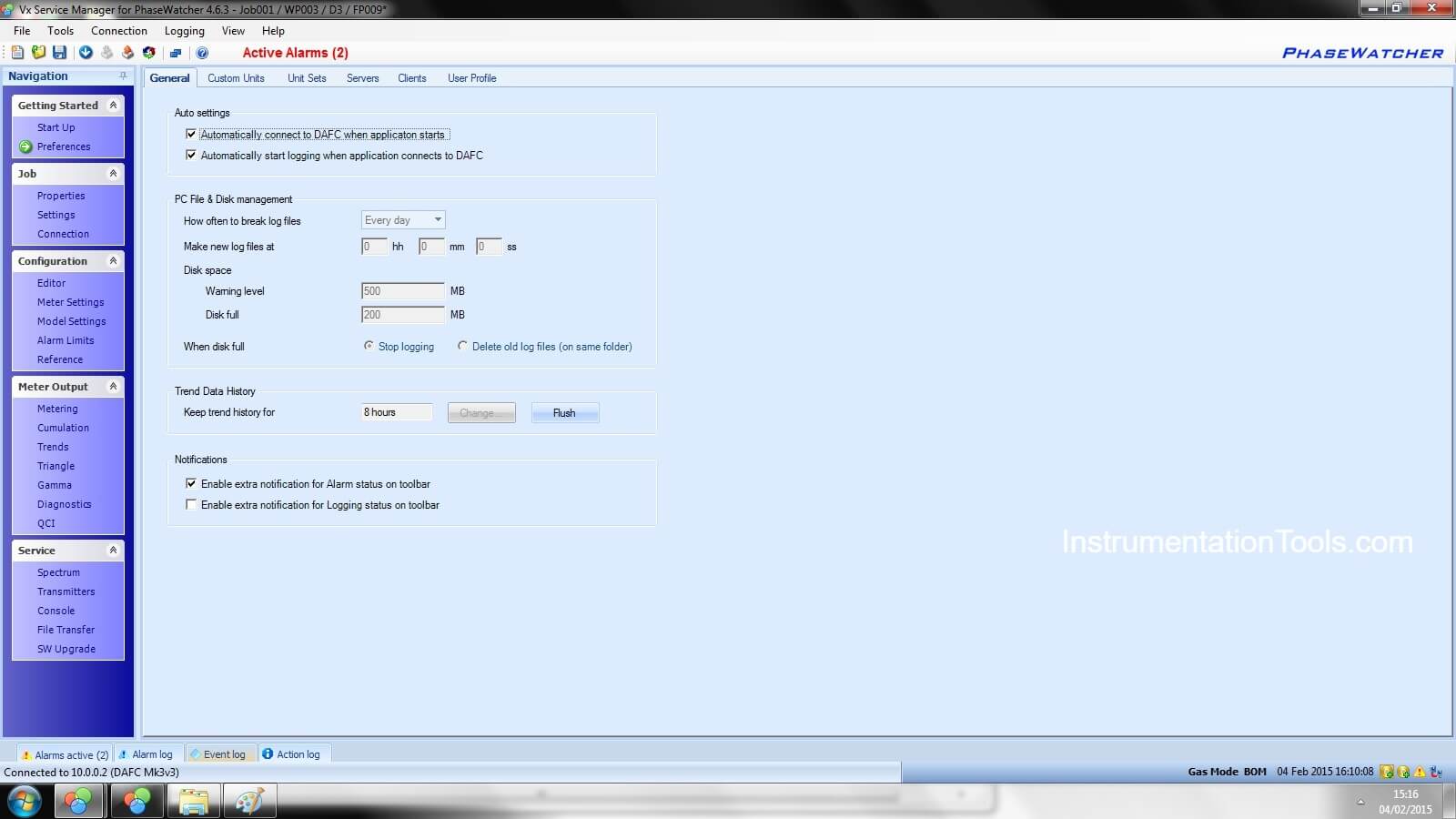Click the Change trend history button
The image size is (1456, 819).
[x=481, y=413]
